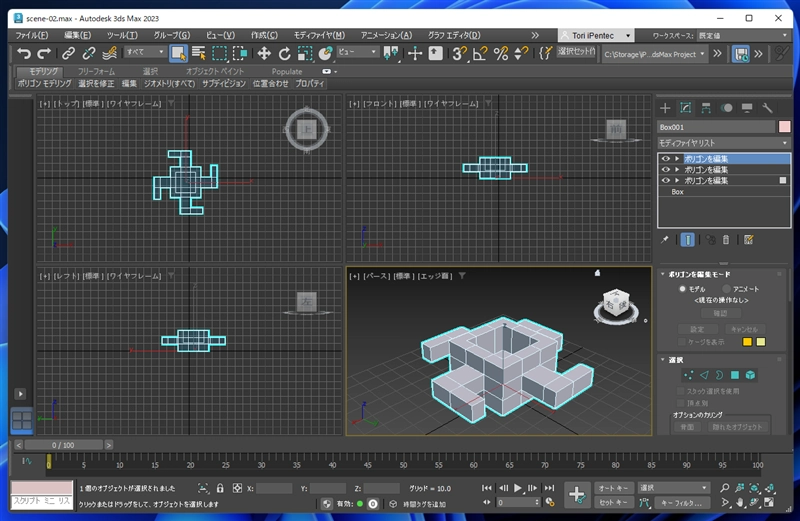Click the Rectangular Selection Region icon
This screenshot has width=800, height=521.
[219, 53]
